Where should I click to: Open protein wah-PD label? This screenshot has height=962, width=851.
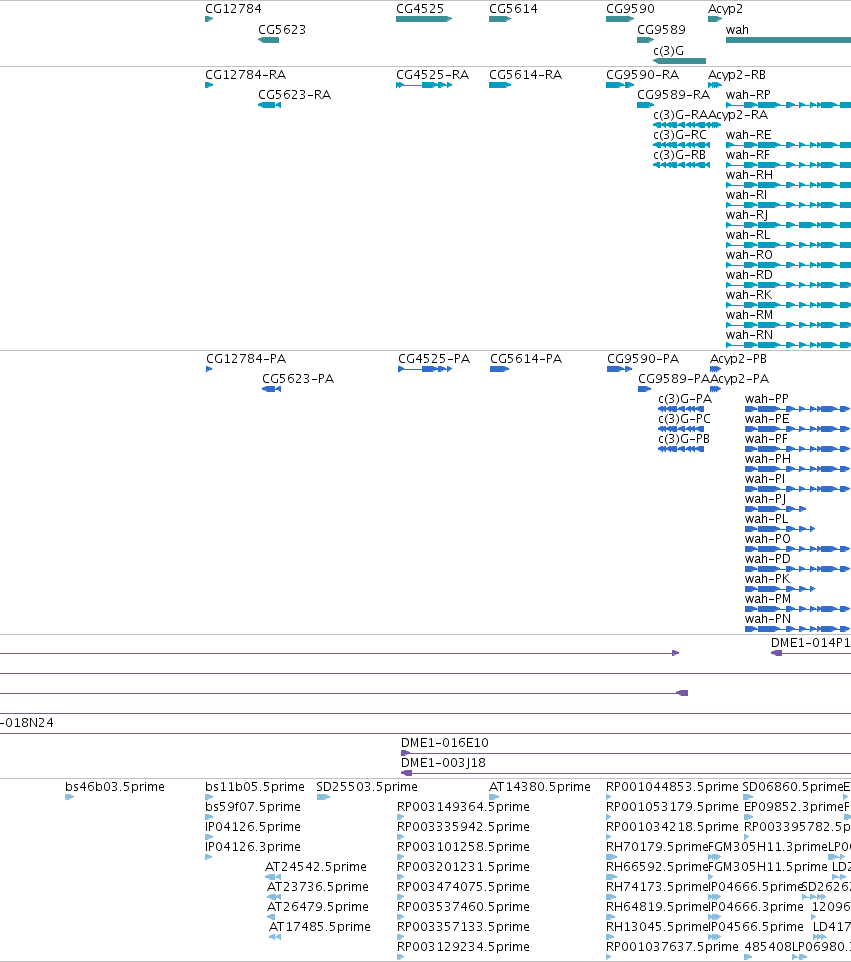(x=768, y=558)
